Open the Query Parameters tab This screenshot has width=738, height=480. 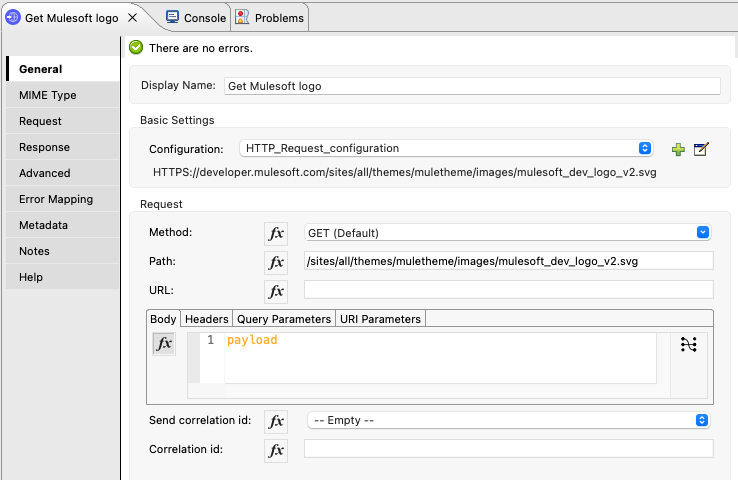click(283, 319)
